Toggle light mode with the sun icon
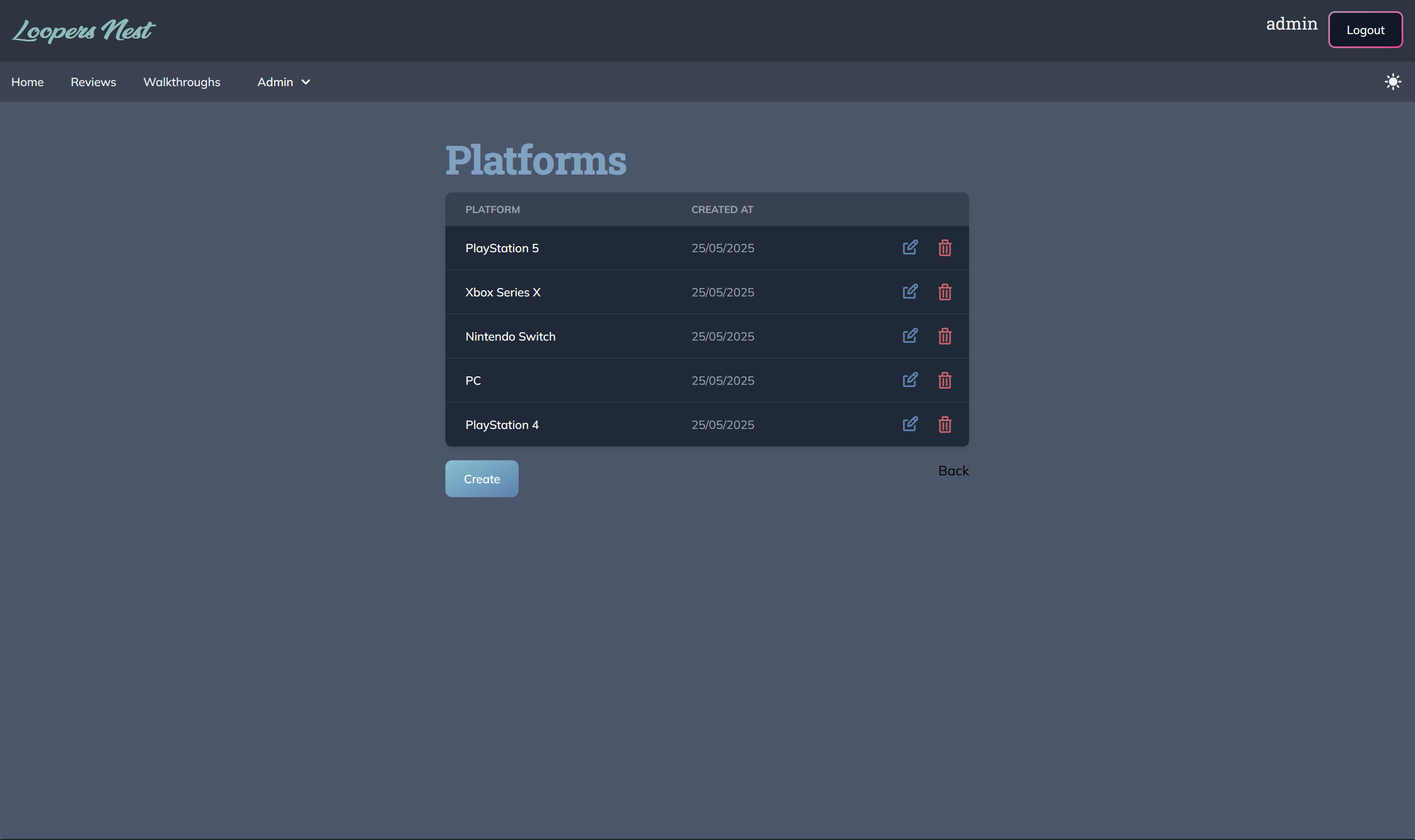 tap(1393, 82)
